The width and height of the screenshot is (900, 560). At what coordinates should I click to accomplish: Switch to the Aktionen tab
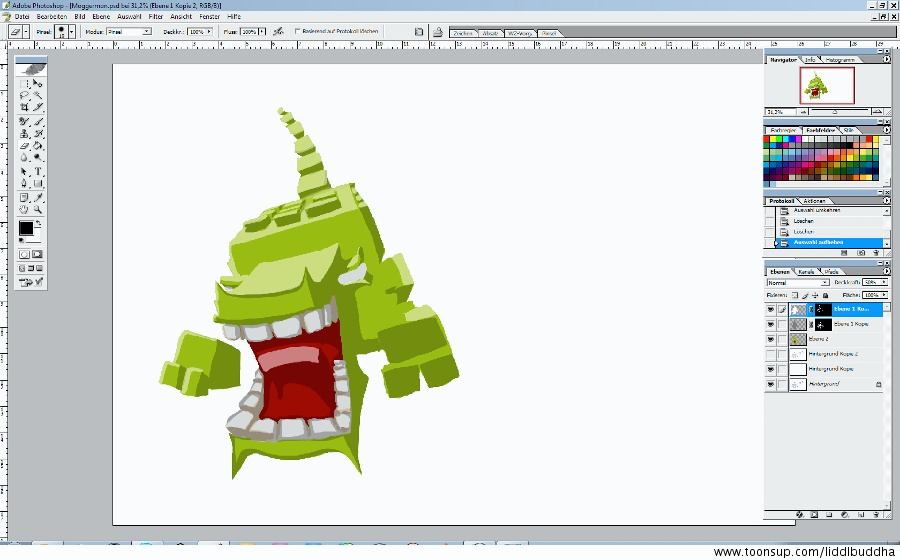click(x=814, y=201)
